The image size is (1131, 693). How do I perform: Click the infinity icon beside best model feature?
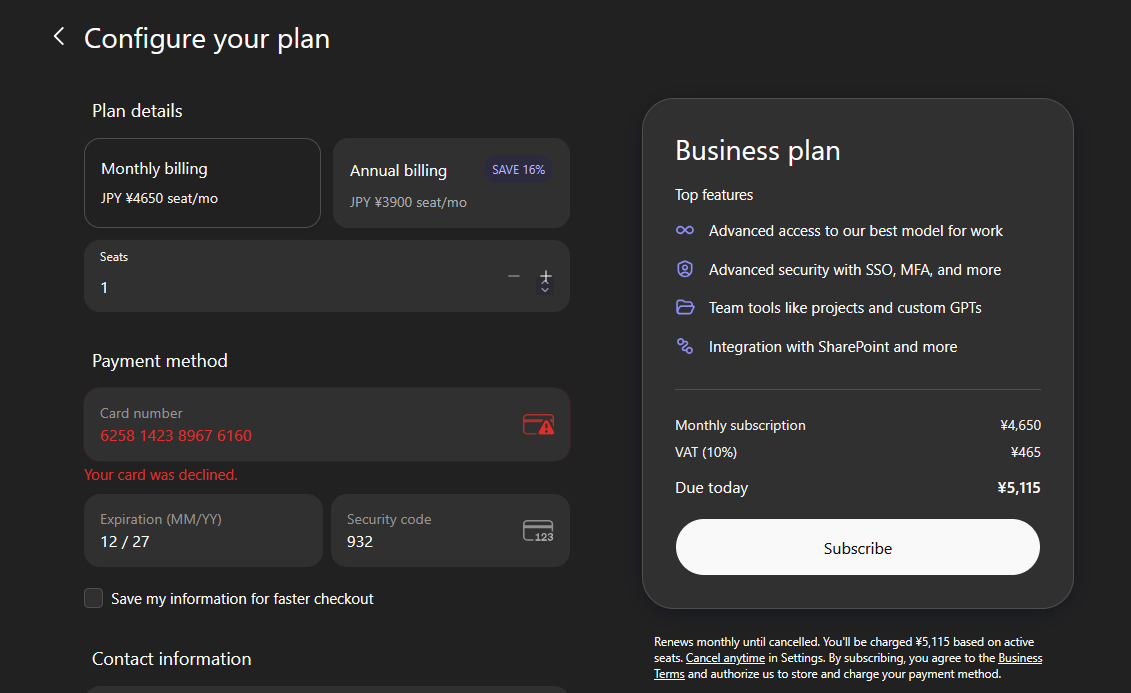point(685,230)
